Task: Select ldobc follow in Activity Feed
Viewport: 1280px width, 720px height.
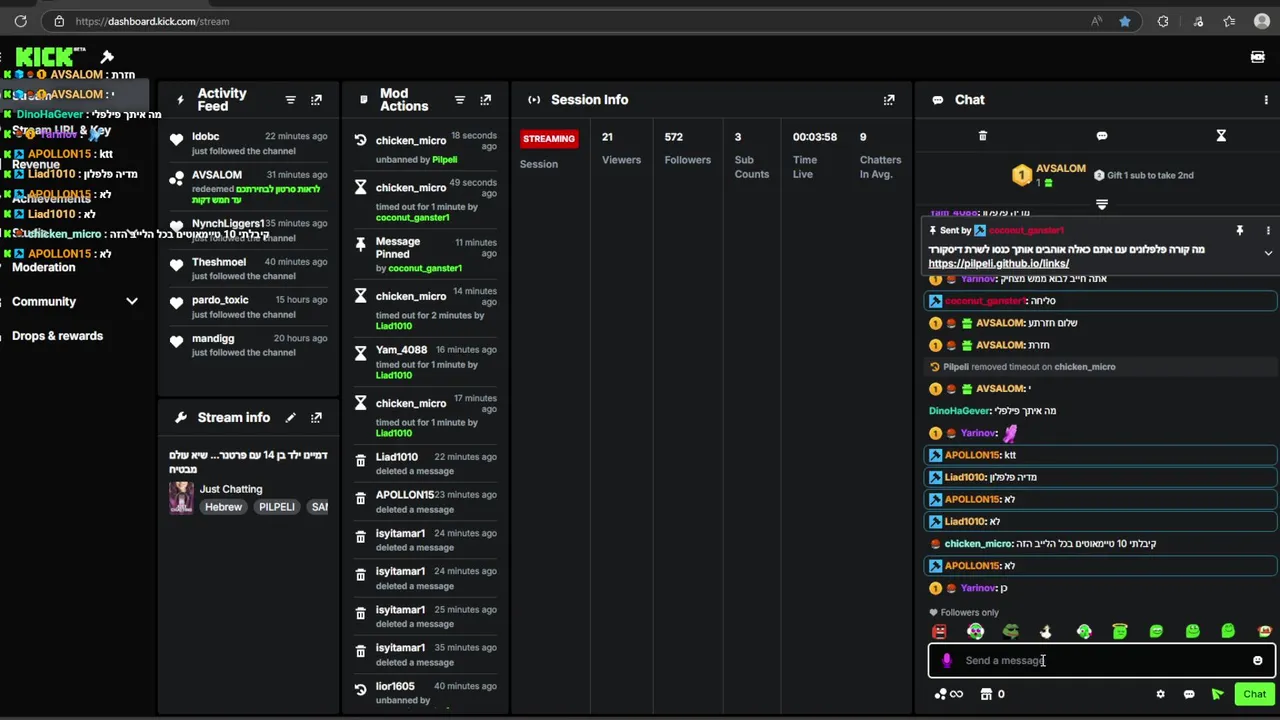Action: click(249, 143)
